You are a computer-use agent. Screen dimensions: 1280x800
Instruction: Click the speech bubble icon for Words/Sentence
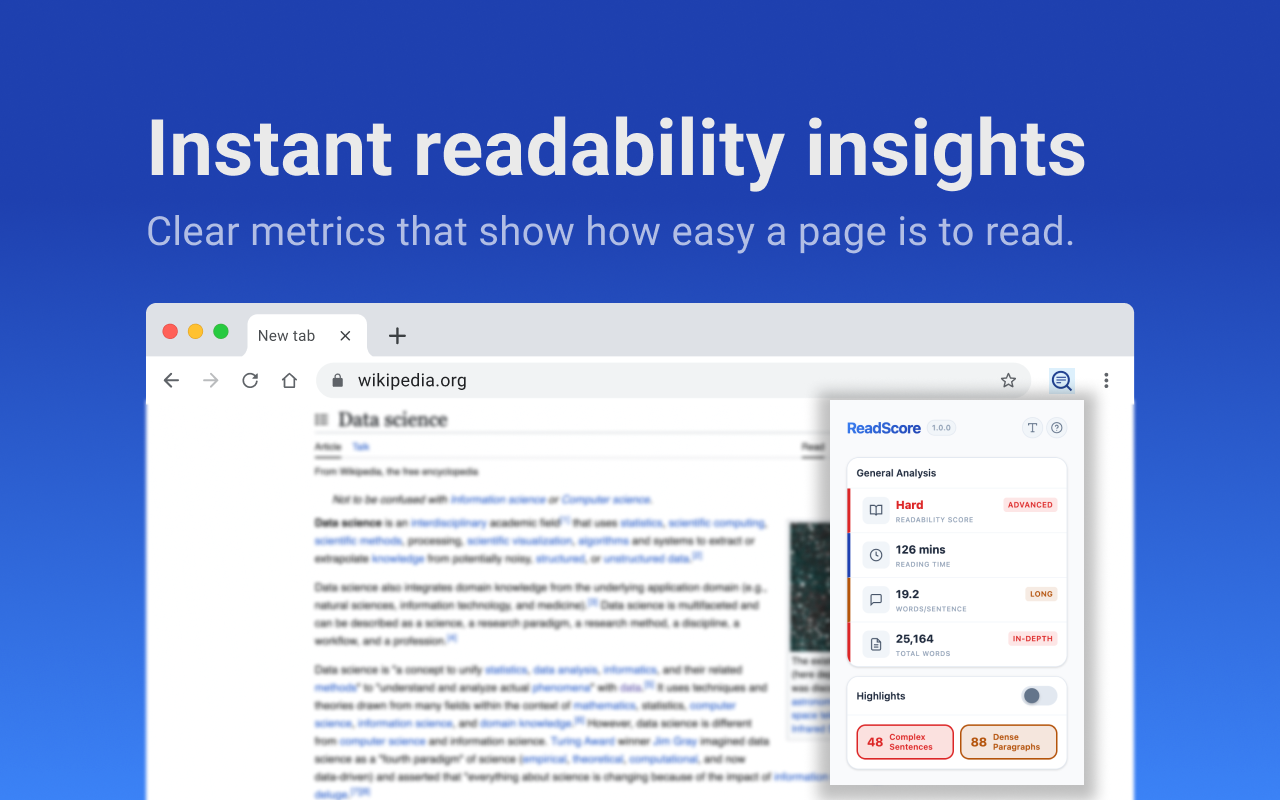click(875, 600)
